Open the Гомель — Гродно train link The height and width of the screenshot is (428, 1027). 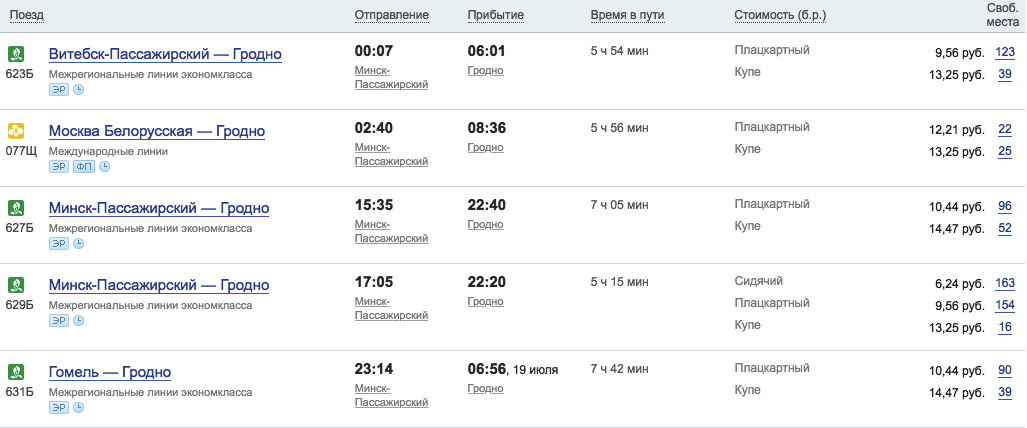110,372
